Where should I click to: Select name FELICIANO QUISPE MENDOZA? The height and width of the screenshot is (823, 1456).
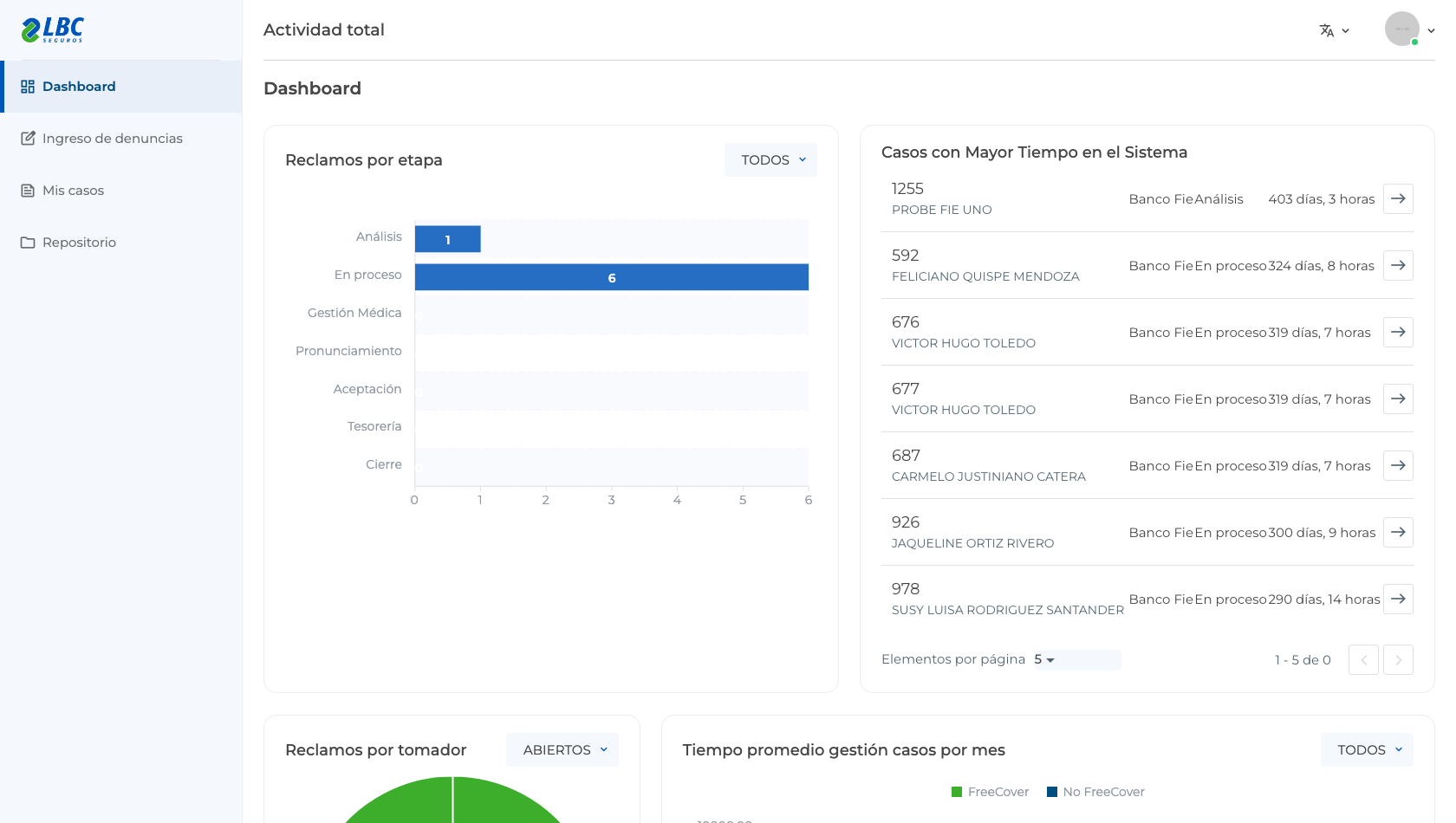[985, 276]
